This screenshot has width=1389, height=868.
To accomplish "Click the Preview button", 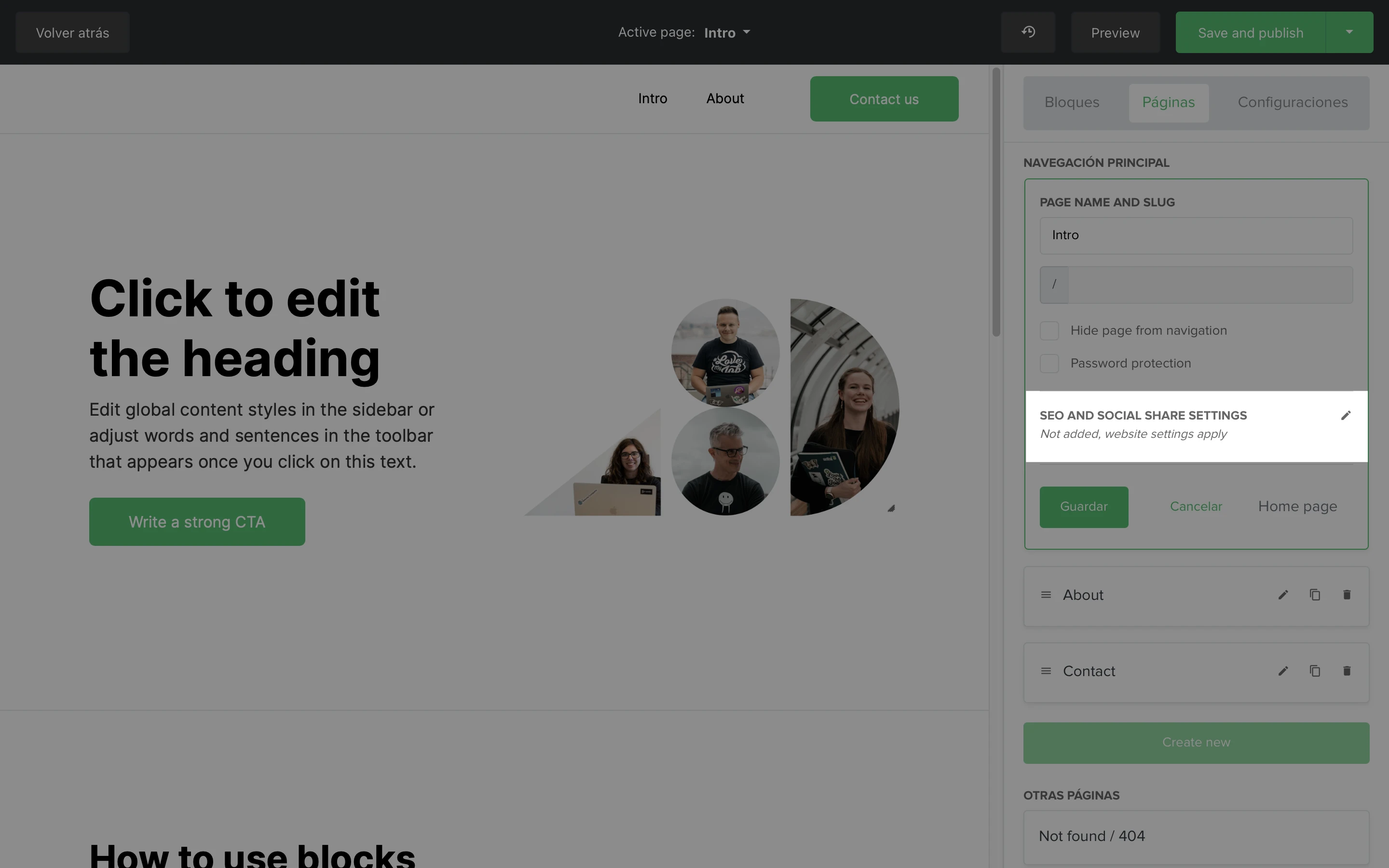I will (1115, 32).
